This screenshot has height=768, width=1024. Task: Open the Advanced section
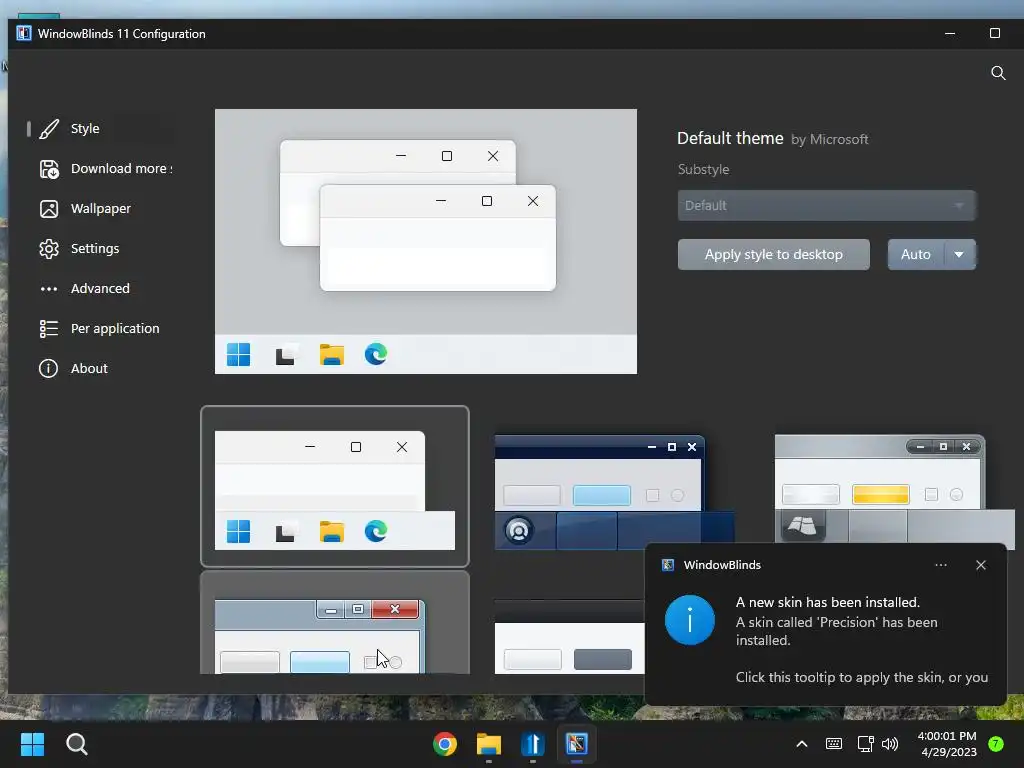pyautogui.click(x=100, y=288)
